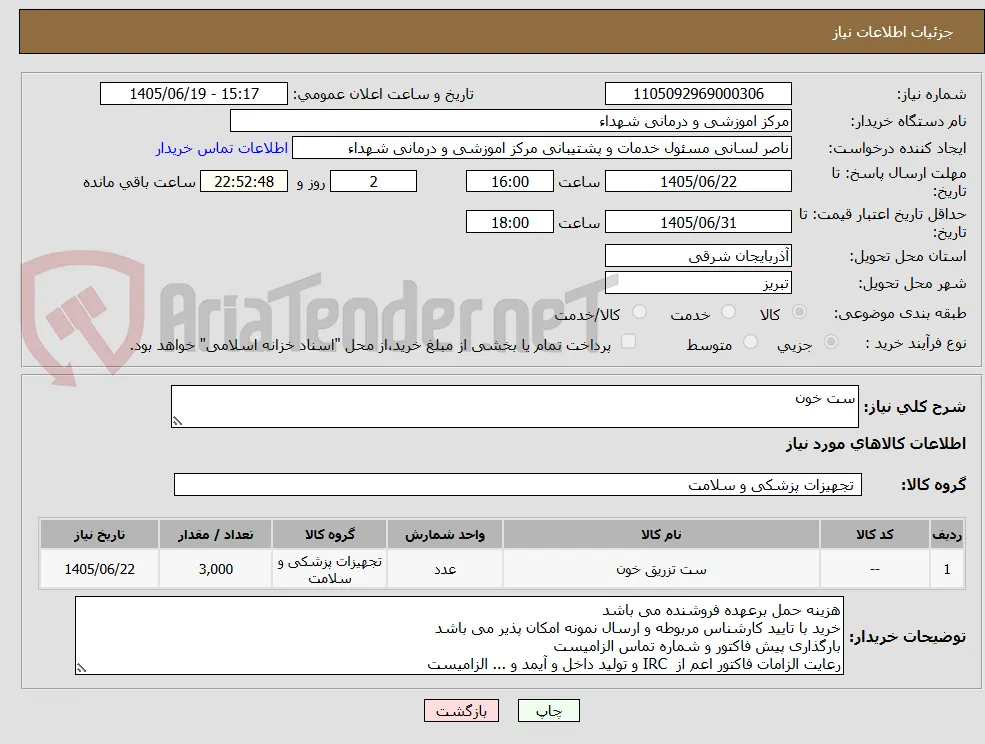985x744 pixels.
Task: Click the گروه کالا column header
Action: (330, 534)
